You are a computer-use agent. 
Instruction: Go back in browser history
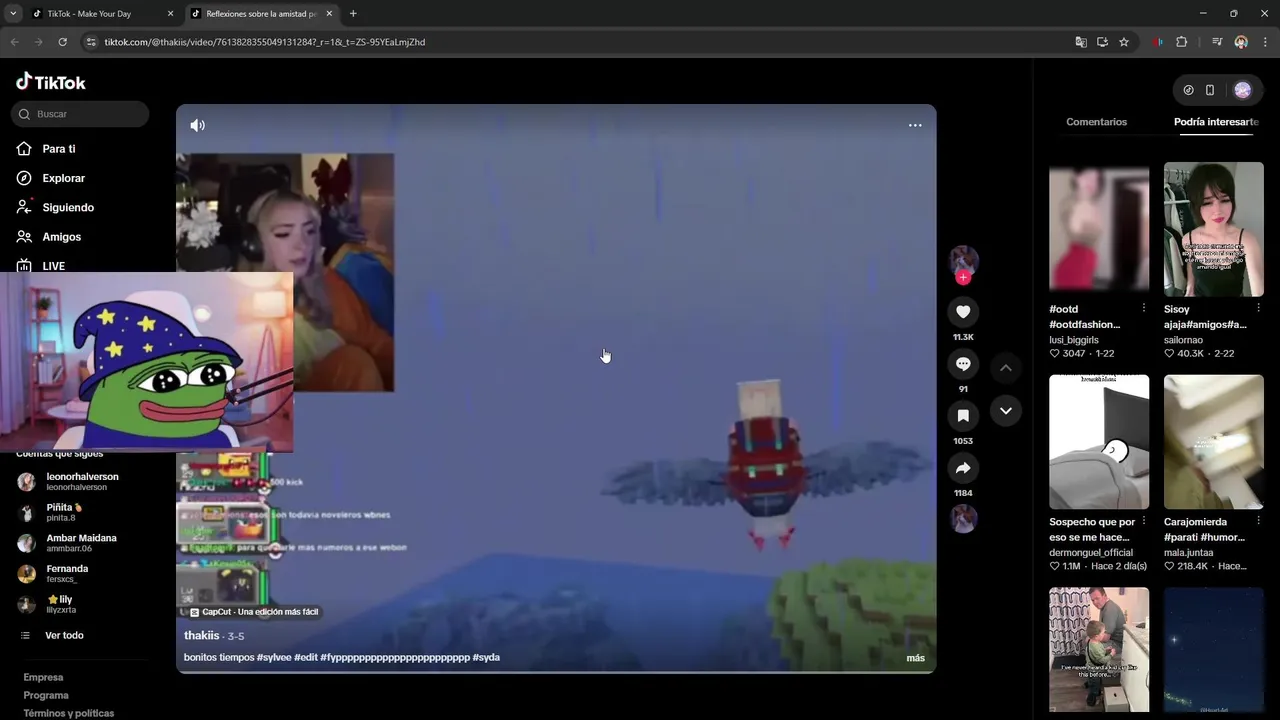pyautogui.click(x=14, y=42)
